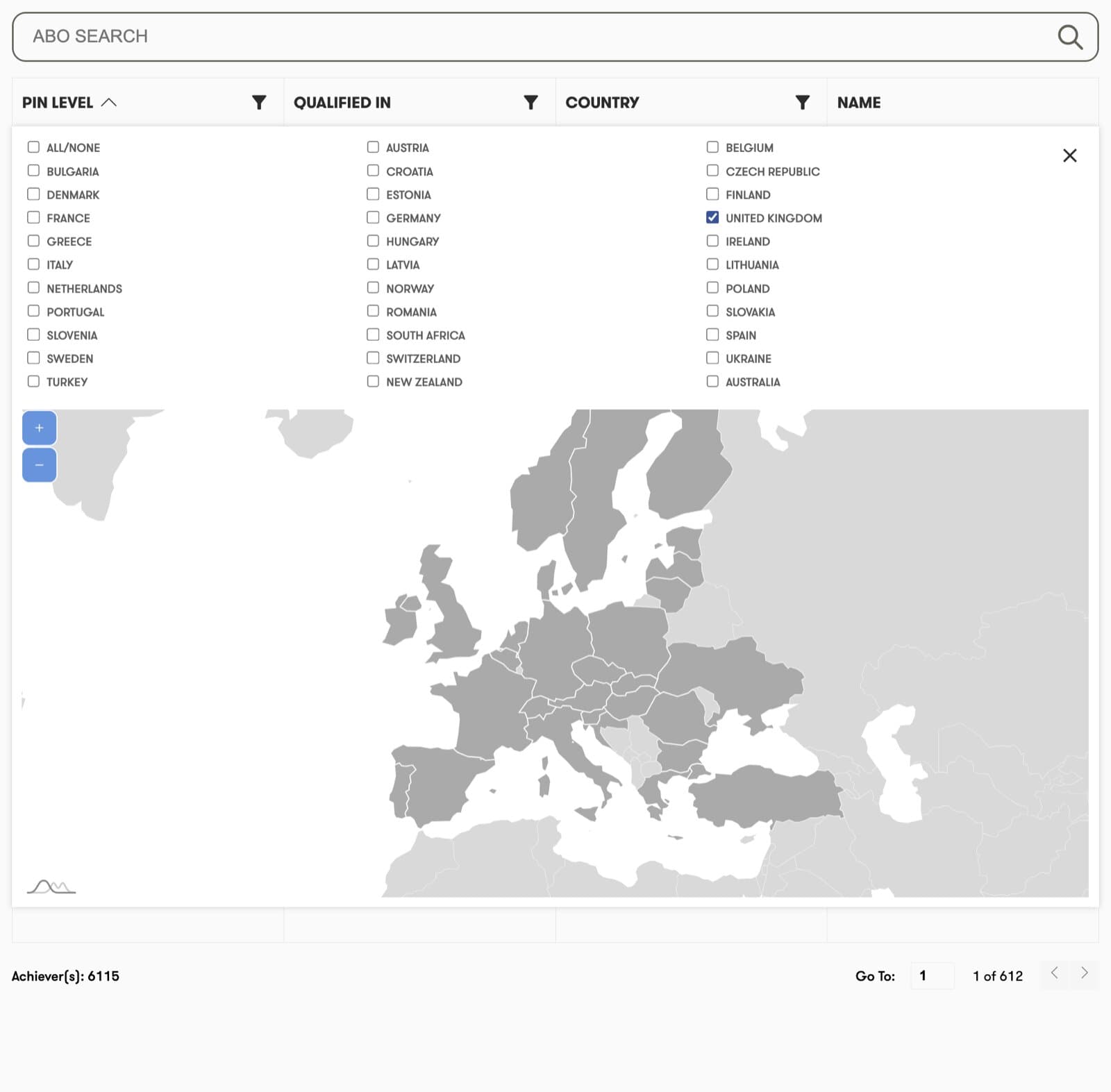This screenshot has height=1092, width=1111.
Task: Click the Go To page number field
Action: coord(932,975)
